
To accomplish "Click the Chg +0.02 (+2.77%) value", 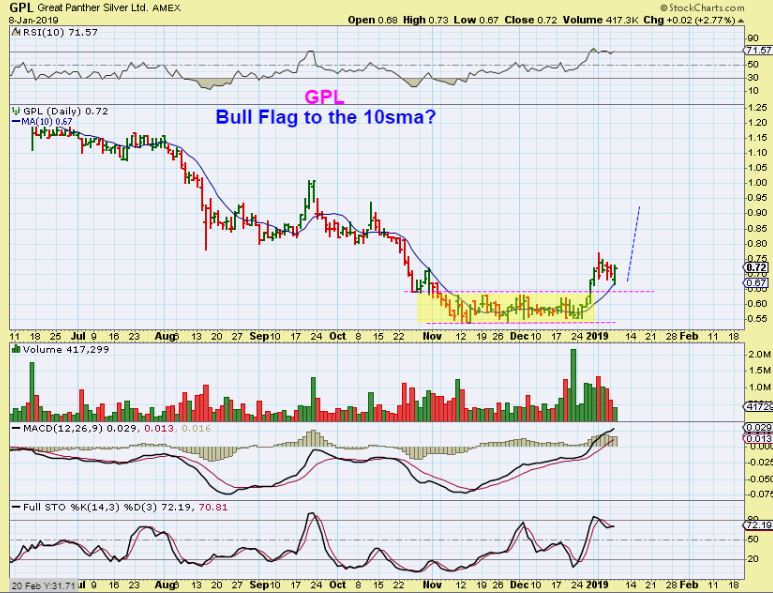I will (690, 20).
